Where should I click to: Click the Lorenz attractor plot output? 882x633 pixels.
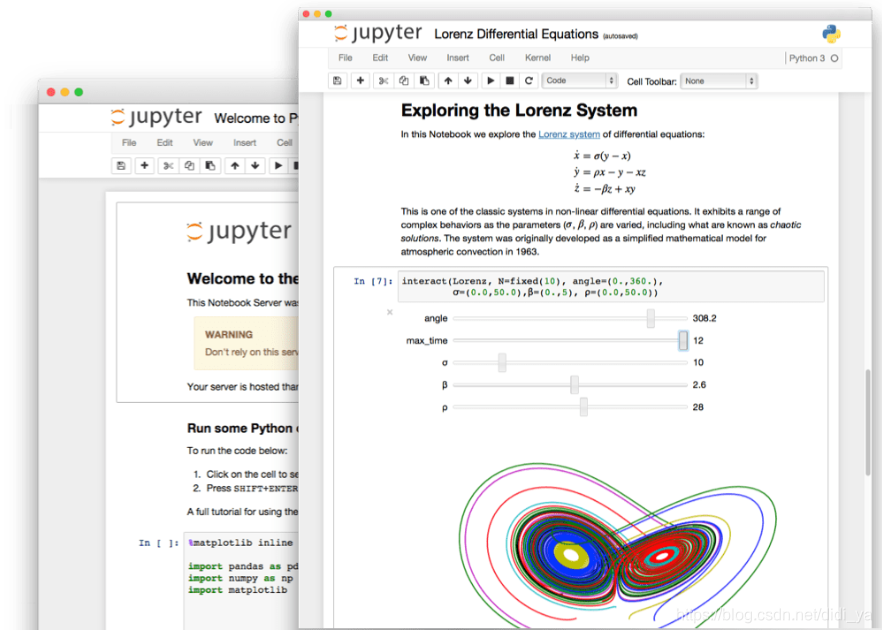pos(617,543)
